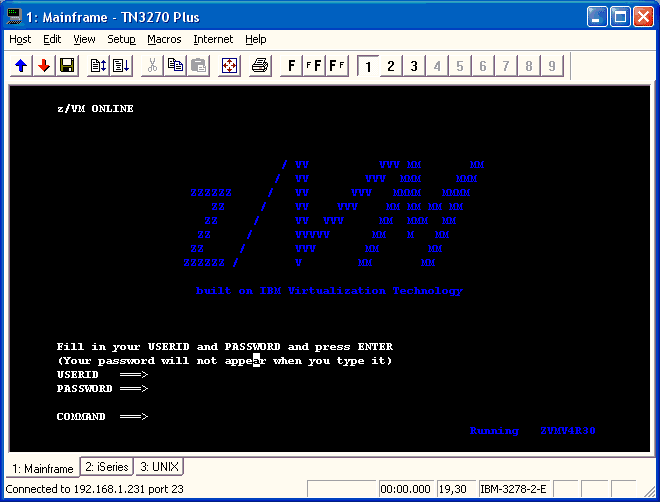Viewport: 660px width, 502px height.
Task: Click the printer icon
Action: tap(260, 66)
